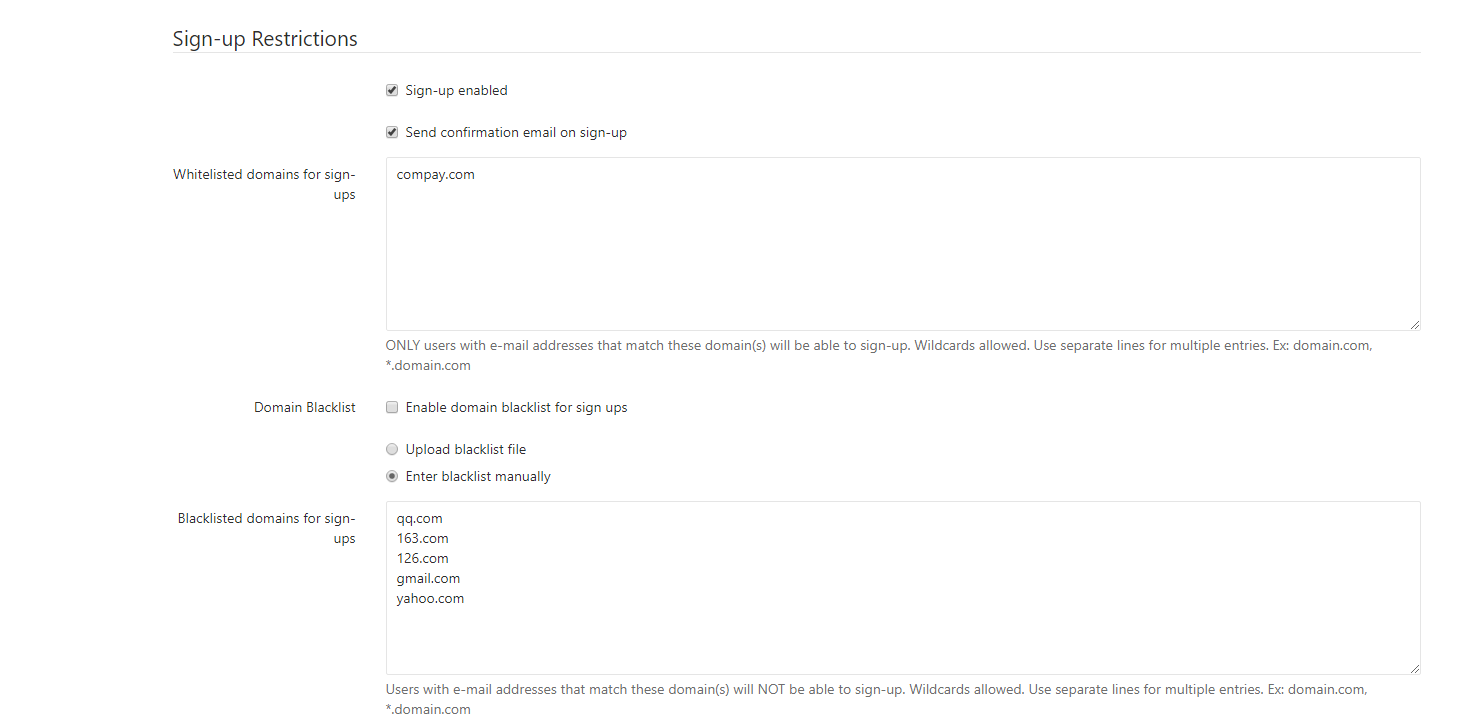1468x723 pixels.
Task: Select the Upload blacklist file option
Action: [x=392, y=450]
